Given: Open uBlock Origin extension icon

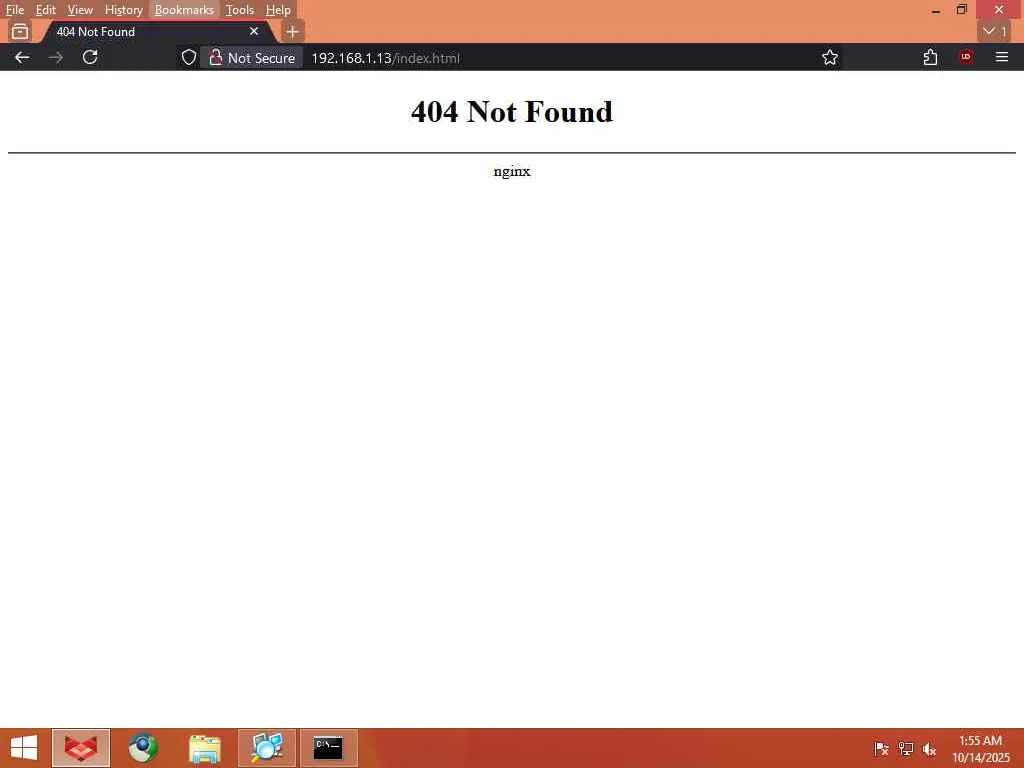Looking at the screenshot, I should coord(966,57).
